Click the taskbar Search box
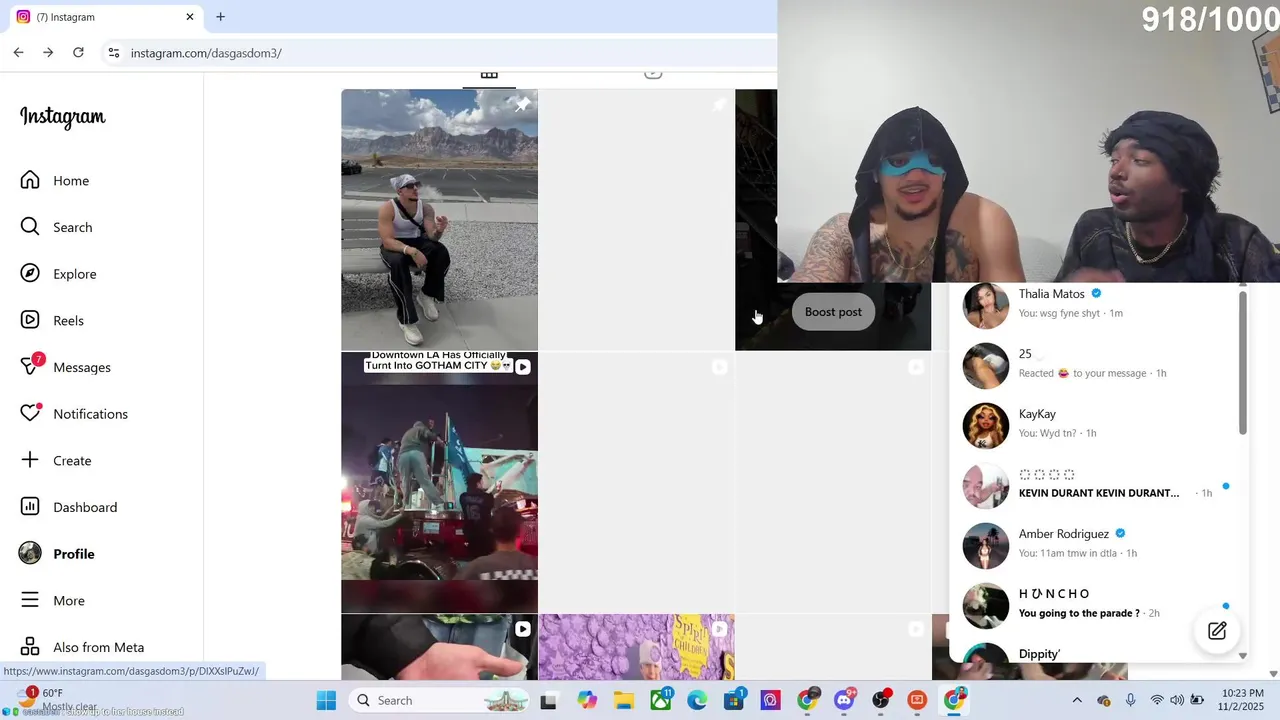The height and width of the screenshot is (720, 1280). click(x=440, y=700)
